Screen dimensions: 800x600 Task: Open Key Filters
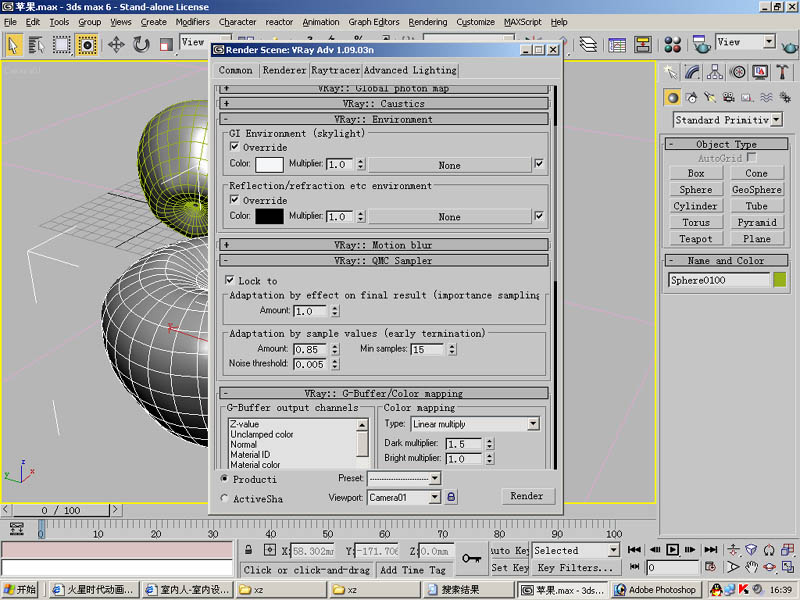point(575,567)
